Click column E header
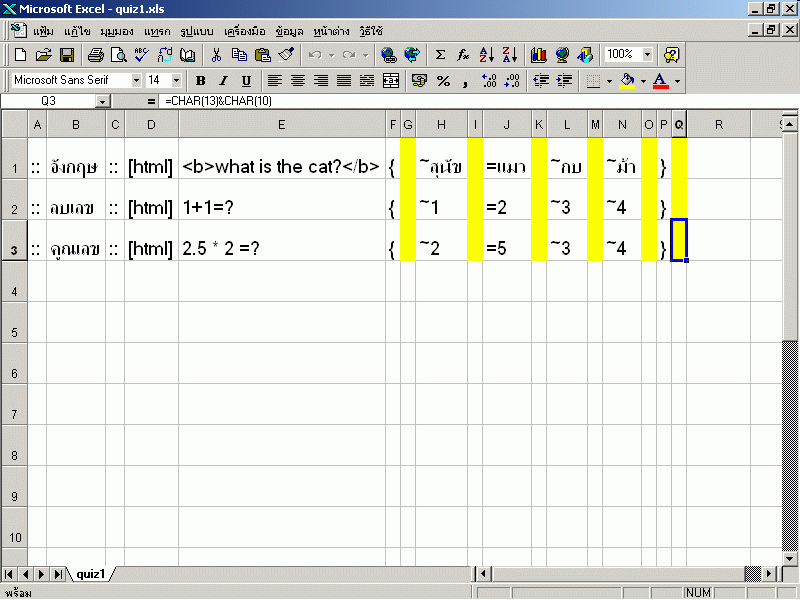 [282, 124]
